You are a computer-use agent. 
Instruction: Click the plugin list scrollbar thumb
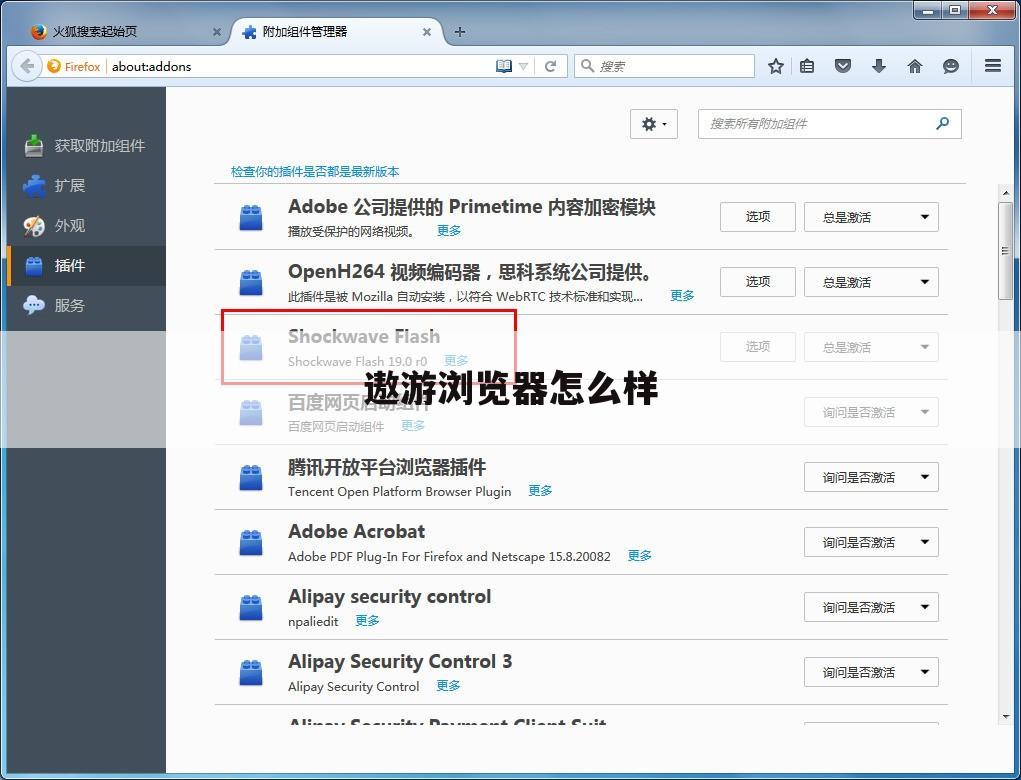point(1005,251)
